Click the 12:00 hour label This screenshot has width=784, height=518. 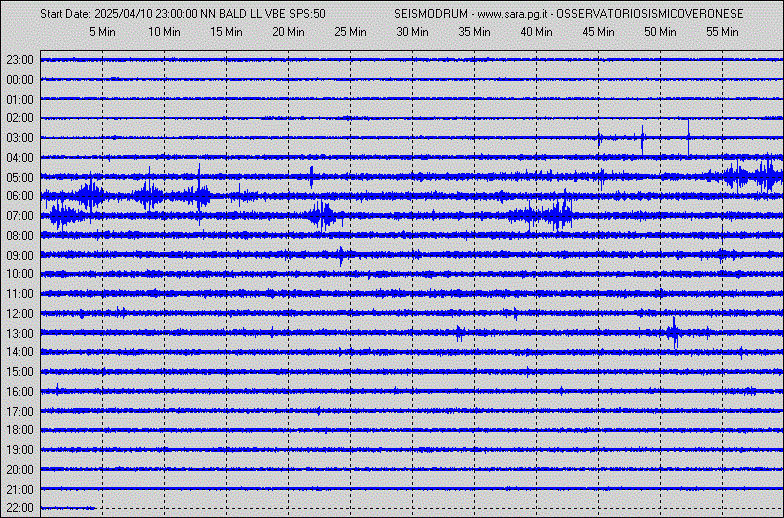click(x=20, y=314)
